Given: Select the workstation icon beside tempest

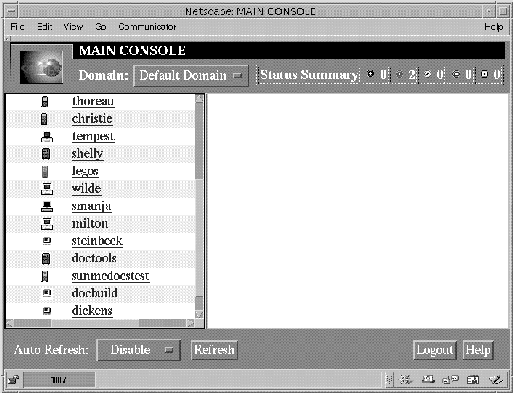Looking at the screenshot, I should (x=47, y=137).
